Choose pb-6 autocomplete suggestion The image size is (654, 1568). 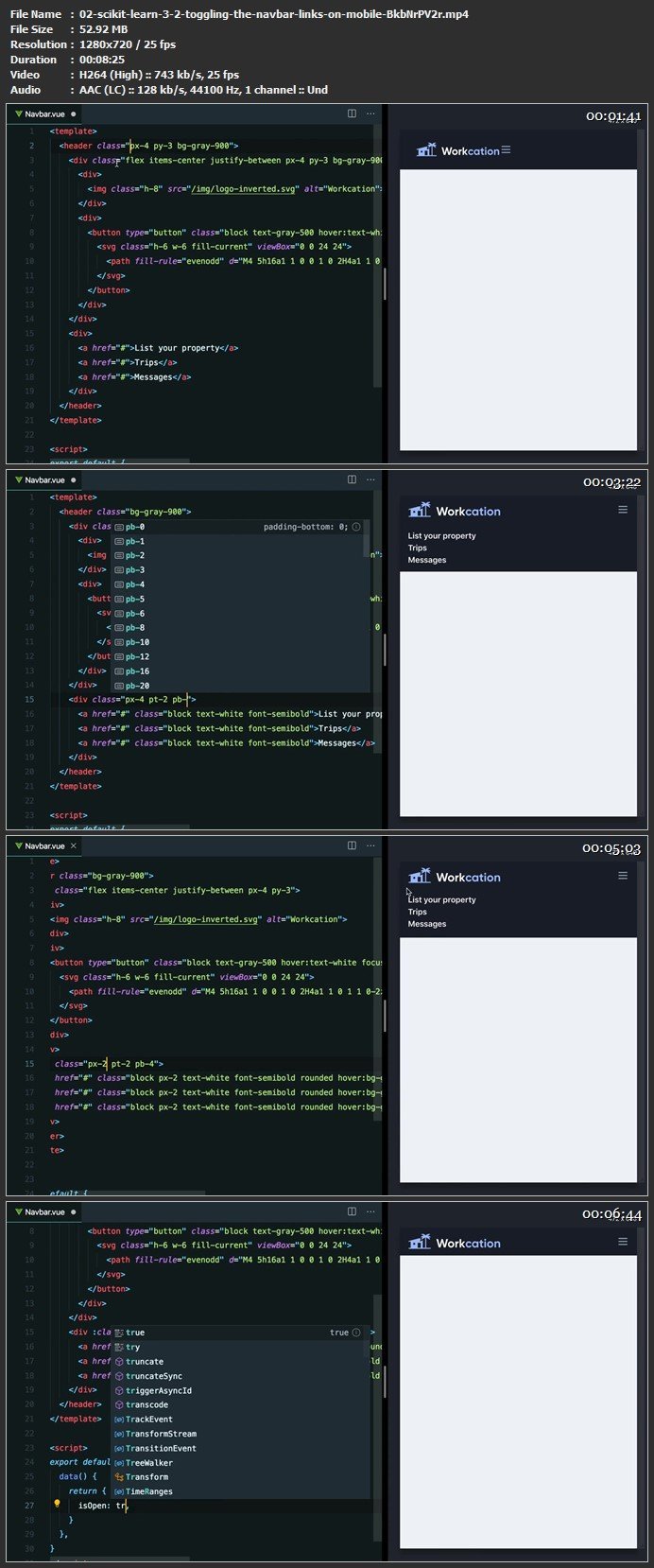pos(238,613)
